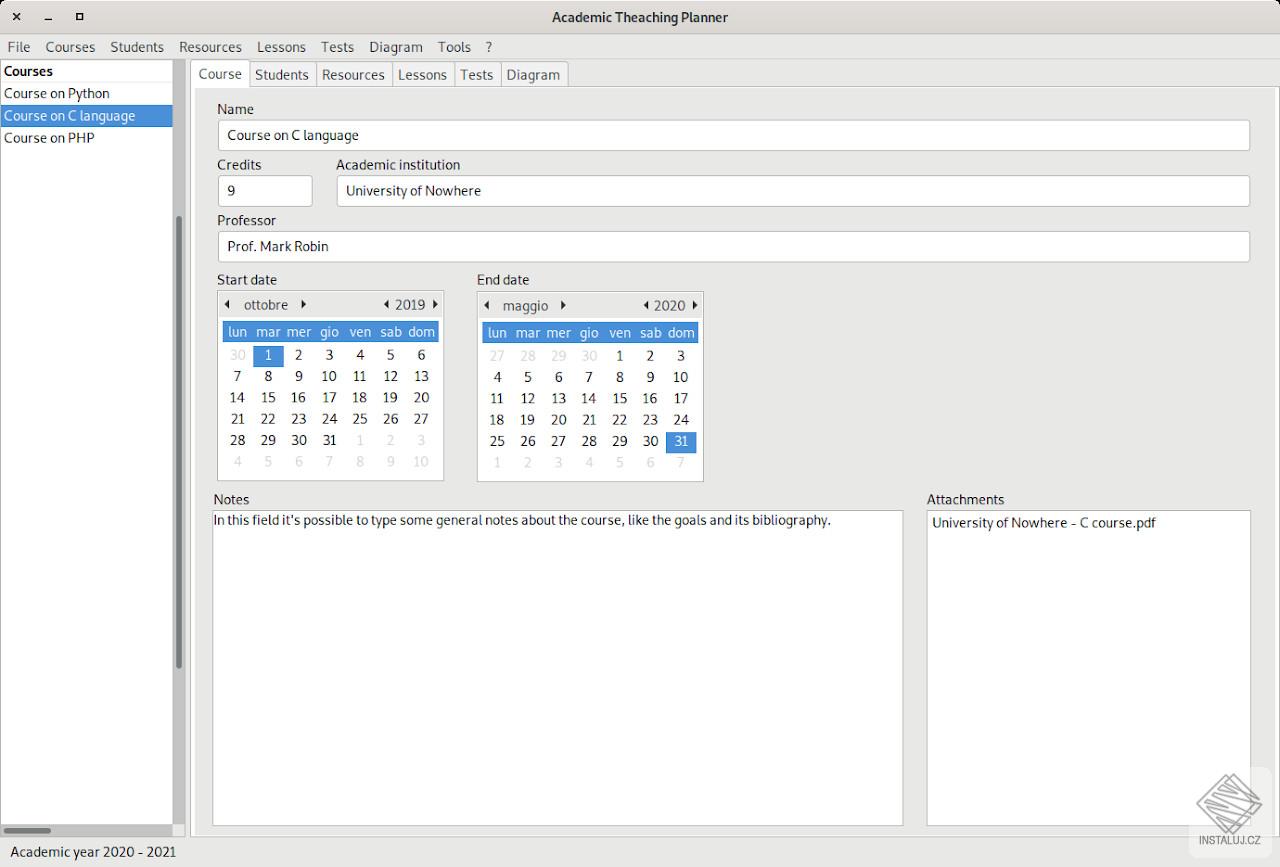Viewport: 1280px width, 867px height.
Task: Click inside the Notes text area
Action: pyautogui.click(x=558, y=668)
